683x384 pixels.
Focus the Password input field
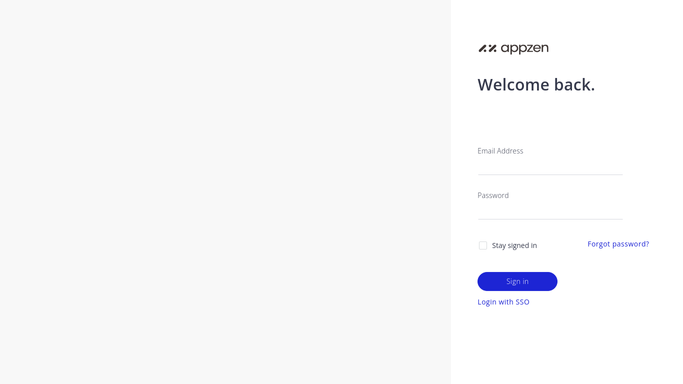coord(550,210)
